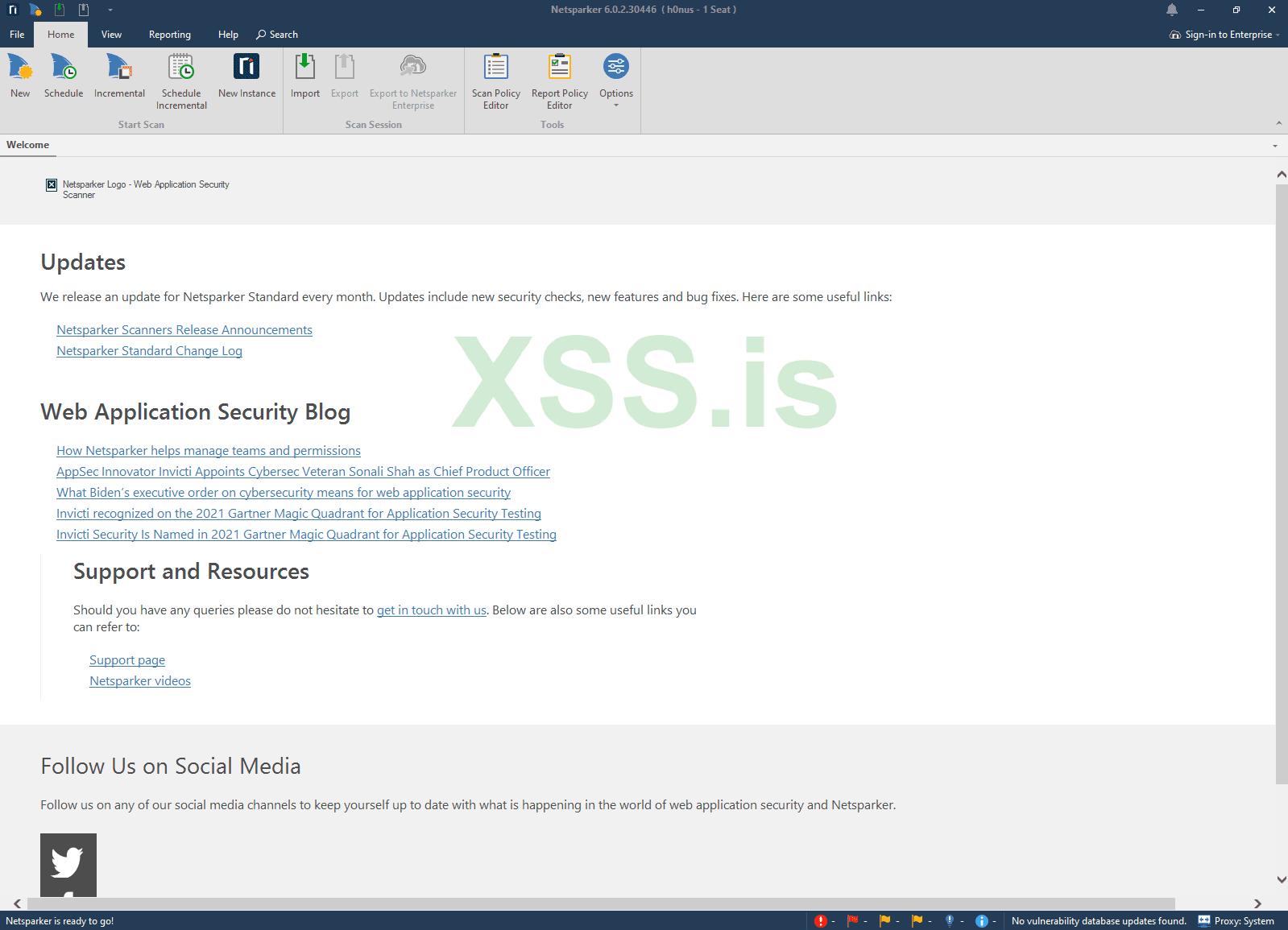Viewport: 1288px width, 930px height.
Task: Open the File menu
Action: point(17,35)
